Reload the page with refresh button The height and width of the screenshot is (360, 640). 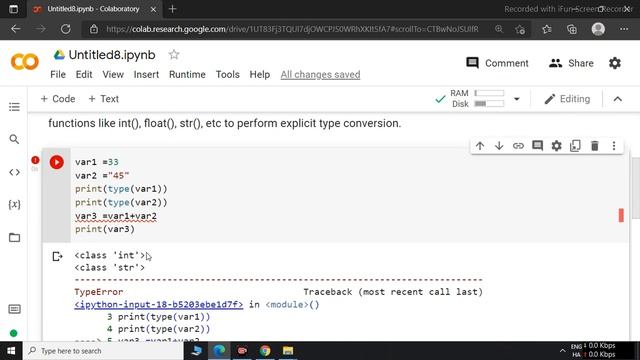(x=66, y=29)
